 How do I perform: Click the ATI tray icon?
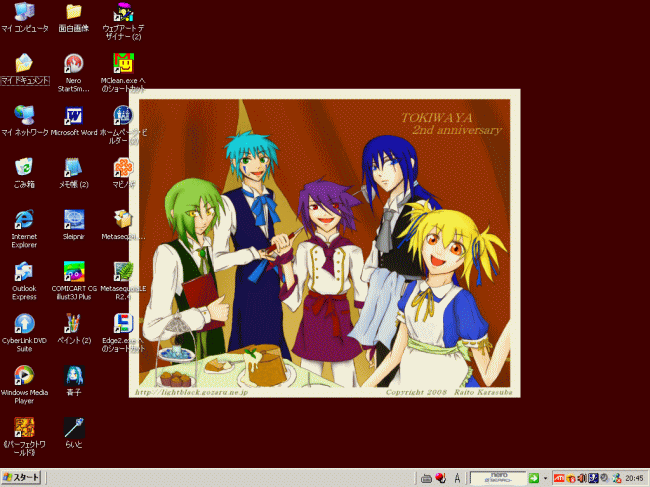(559, 478)
